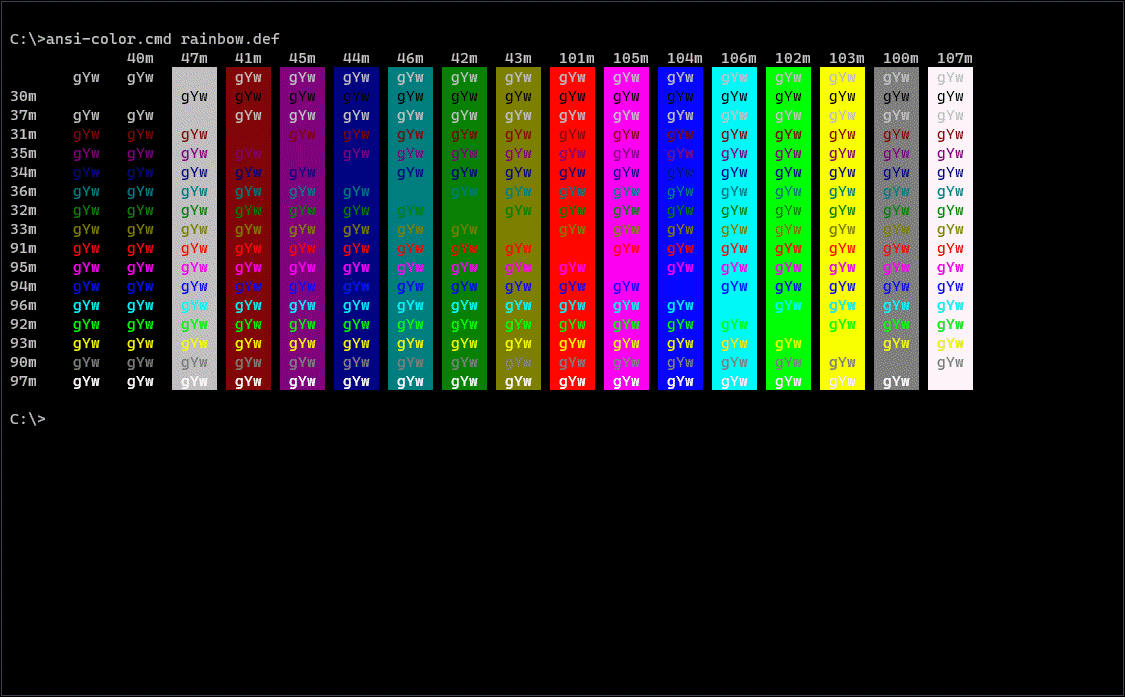Click the 95m row label
The height and width of the screenshot is (697, 1125).
tap(24, 268)
